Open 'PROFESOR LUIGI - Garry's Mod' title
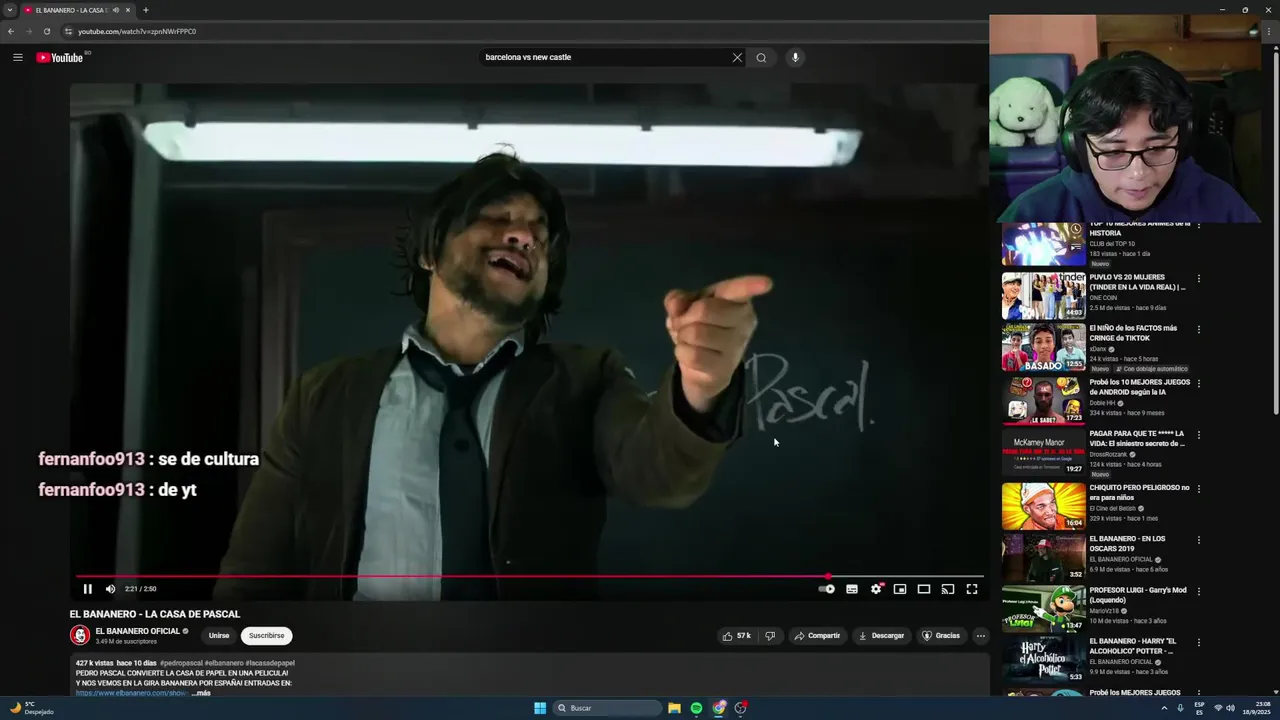 point(1137,595)
